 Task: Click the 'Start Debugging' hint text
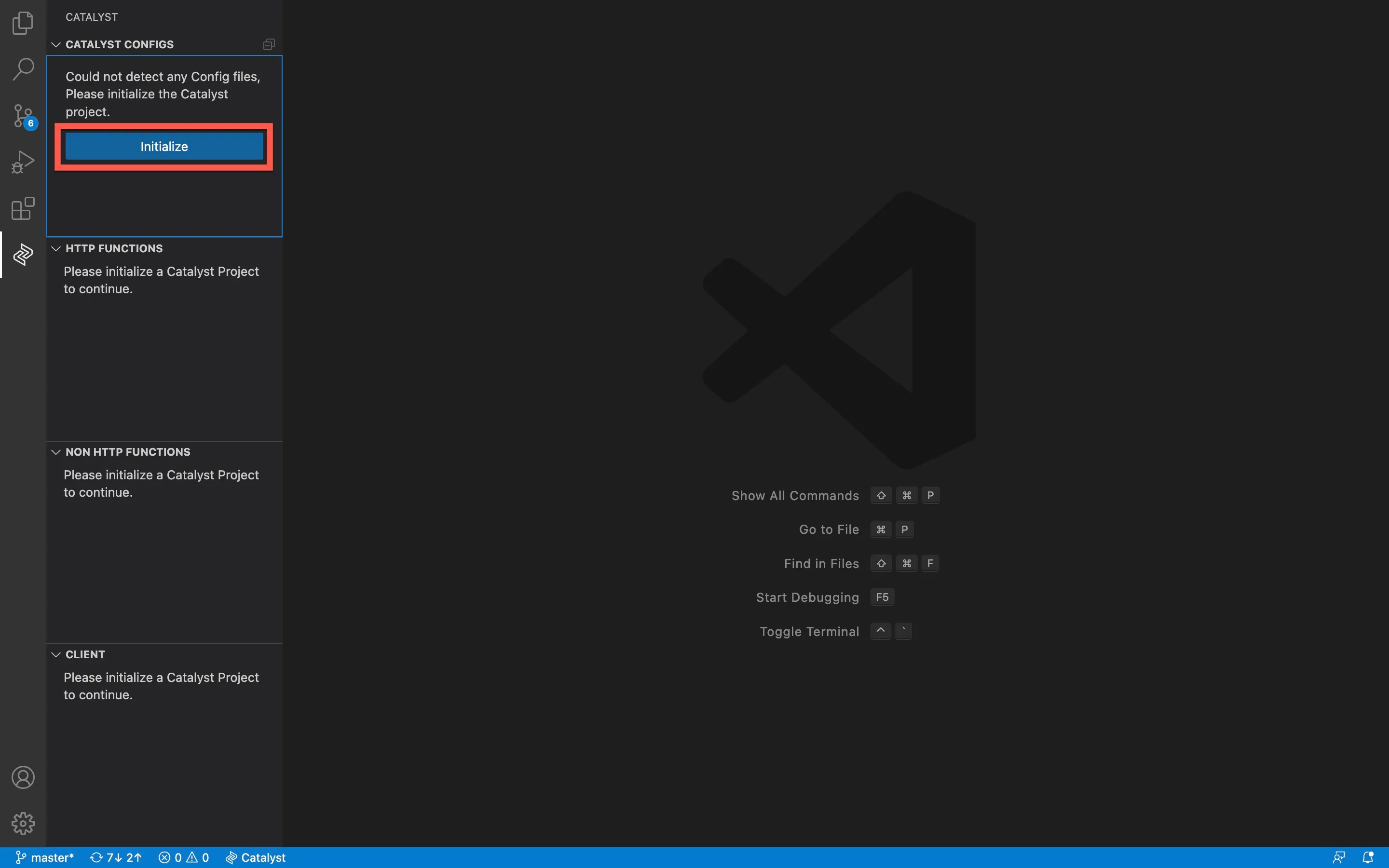807,597
